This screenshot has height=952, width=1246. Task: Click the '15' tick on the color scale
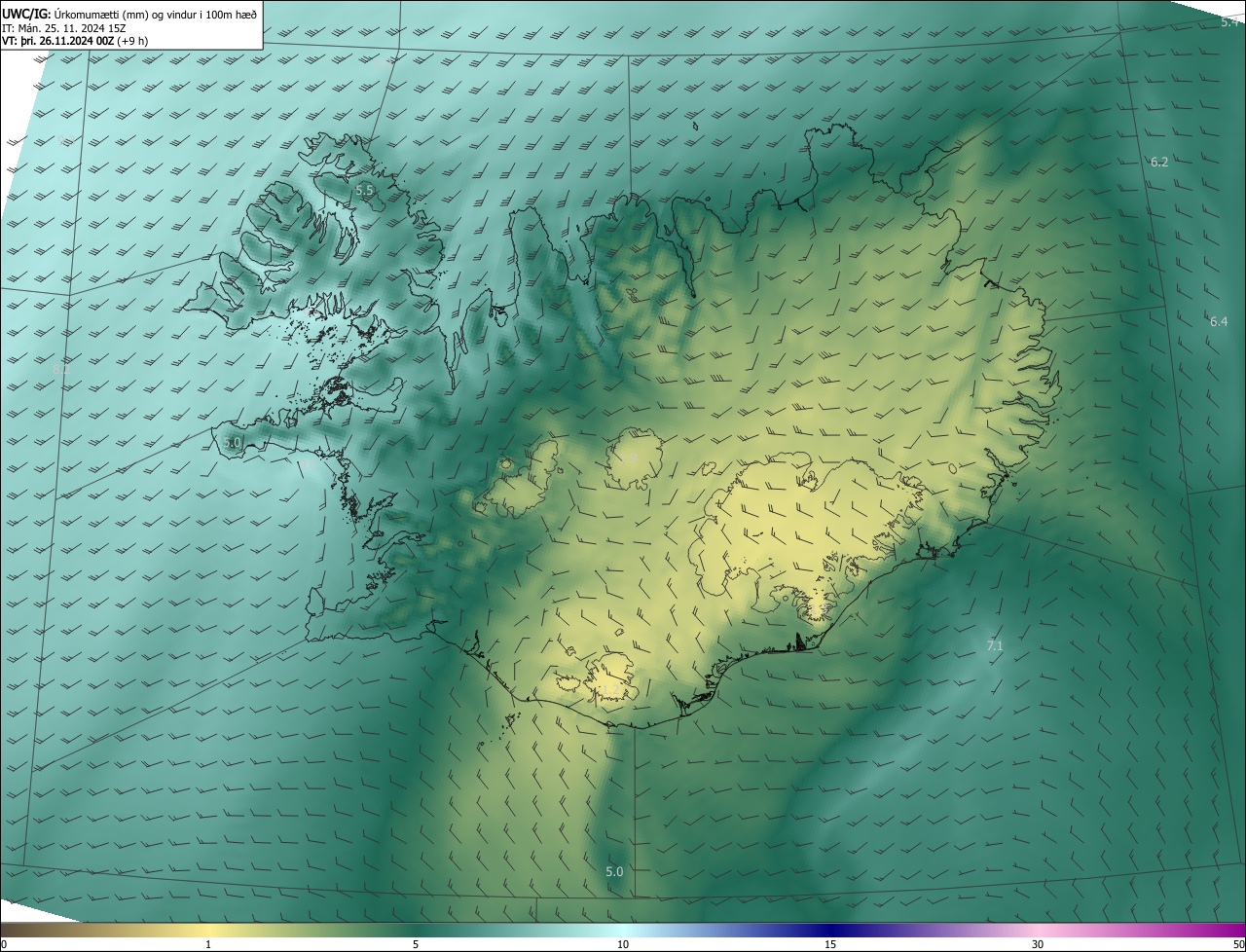(x=830, y=944)
